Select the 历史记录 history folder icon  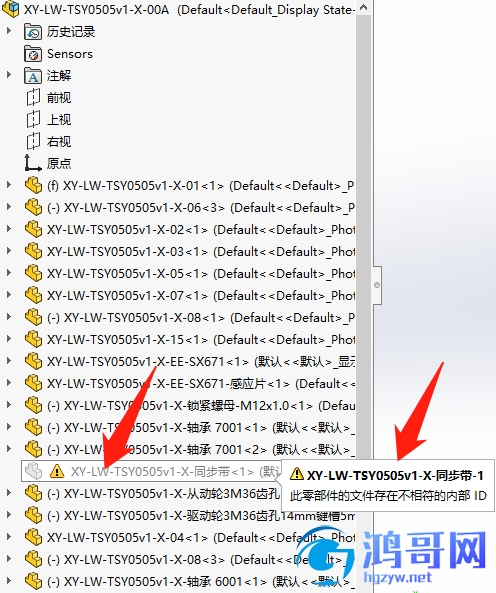tap(33, 32)
